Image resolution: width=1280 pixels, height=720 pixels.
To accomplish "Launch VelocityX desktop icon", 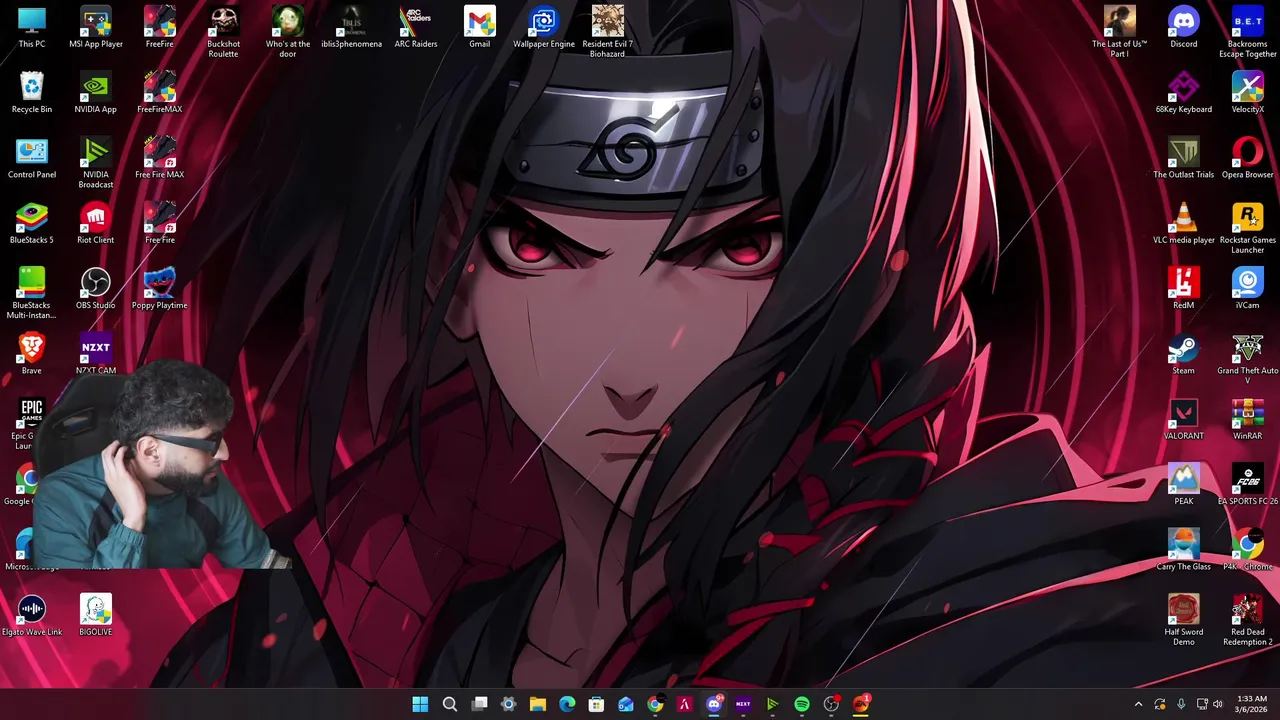I will coord(1248,92).
